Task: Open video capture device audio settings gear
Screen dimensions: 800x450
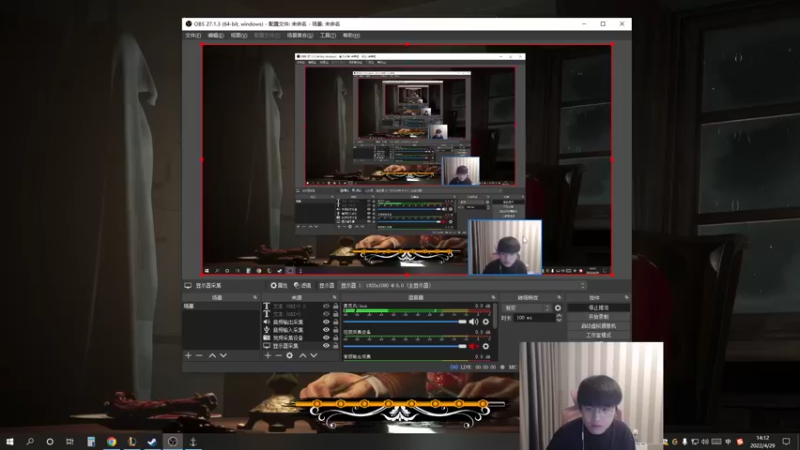Action: click(x=486, y=346)
